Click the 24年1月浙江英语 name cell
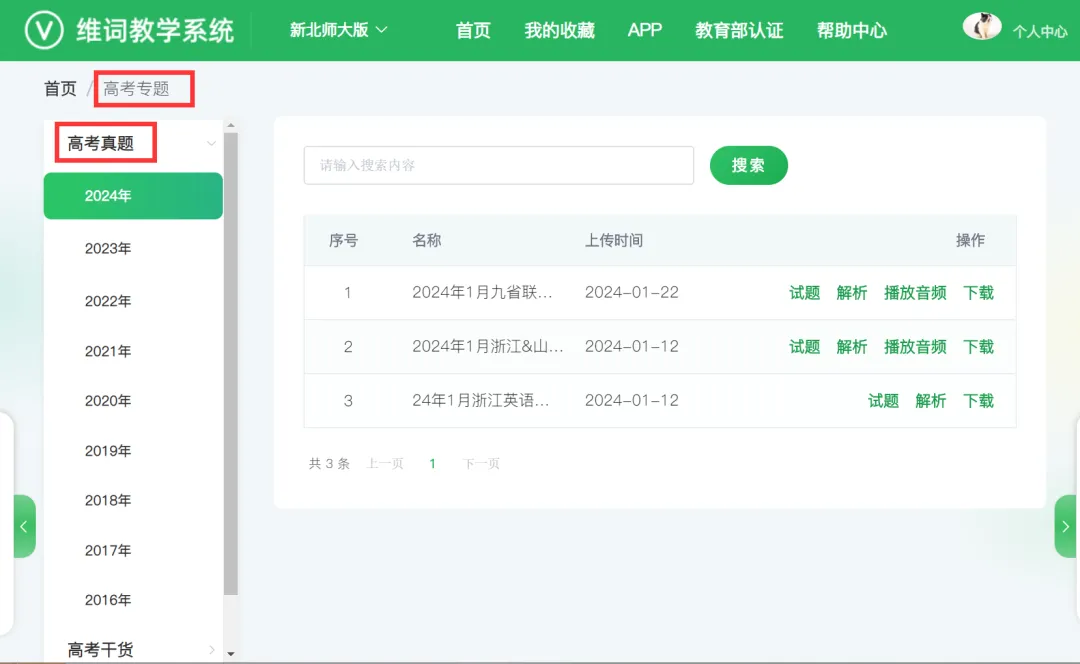Screen dimensions: 1080x664 [481, 401]
